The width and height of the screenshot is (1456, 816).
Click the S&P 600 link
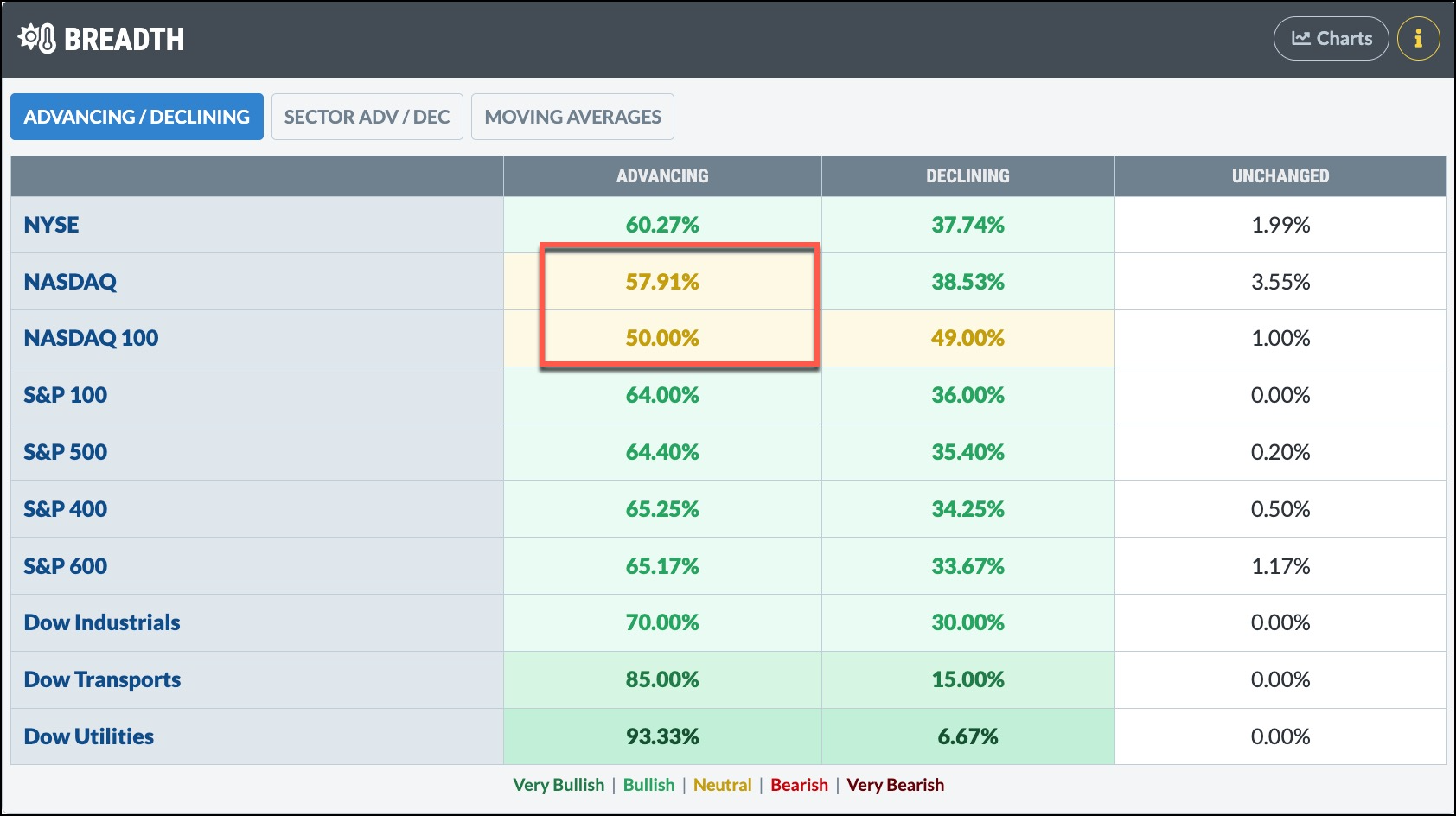pos(66,566)
